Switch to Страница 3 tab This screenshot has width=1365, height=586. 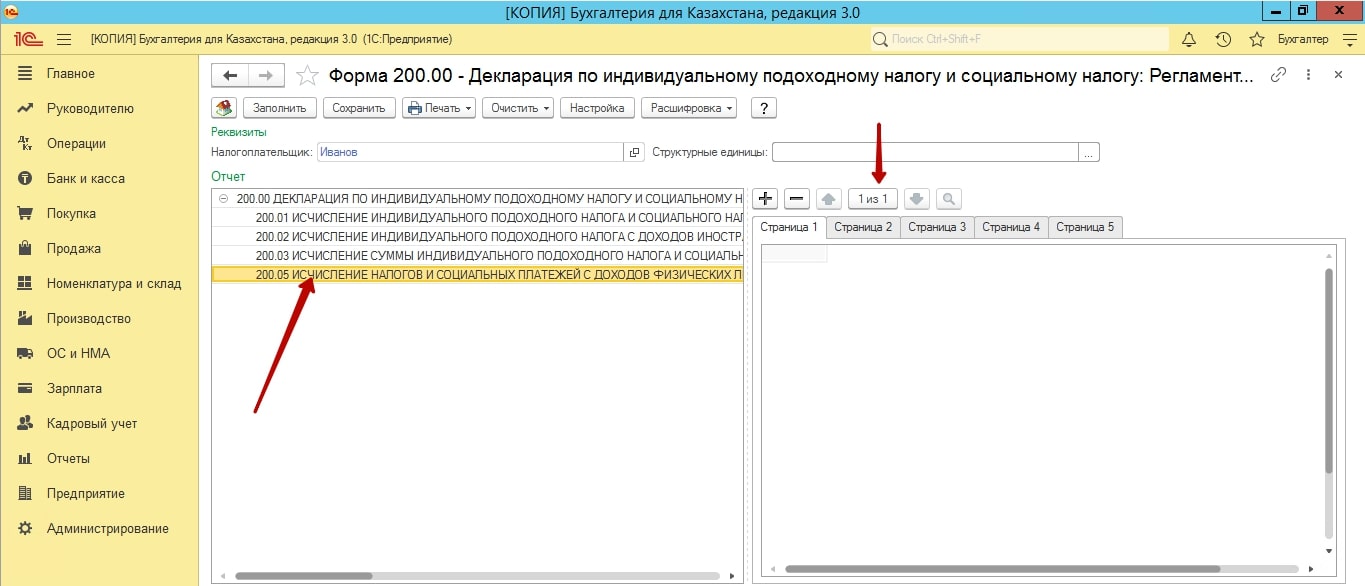click(937, 227)
